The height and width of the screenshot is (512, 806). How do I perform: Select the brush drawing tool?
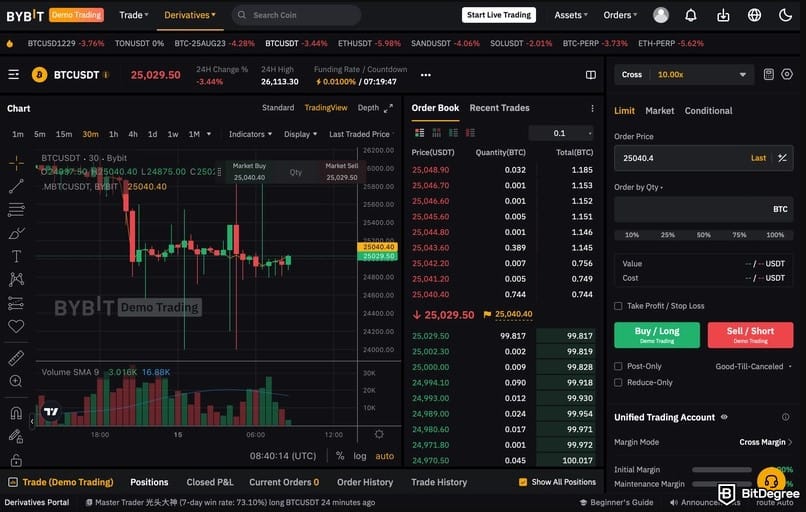click(16, 233)
